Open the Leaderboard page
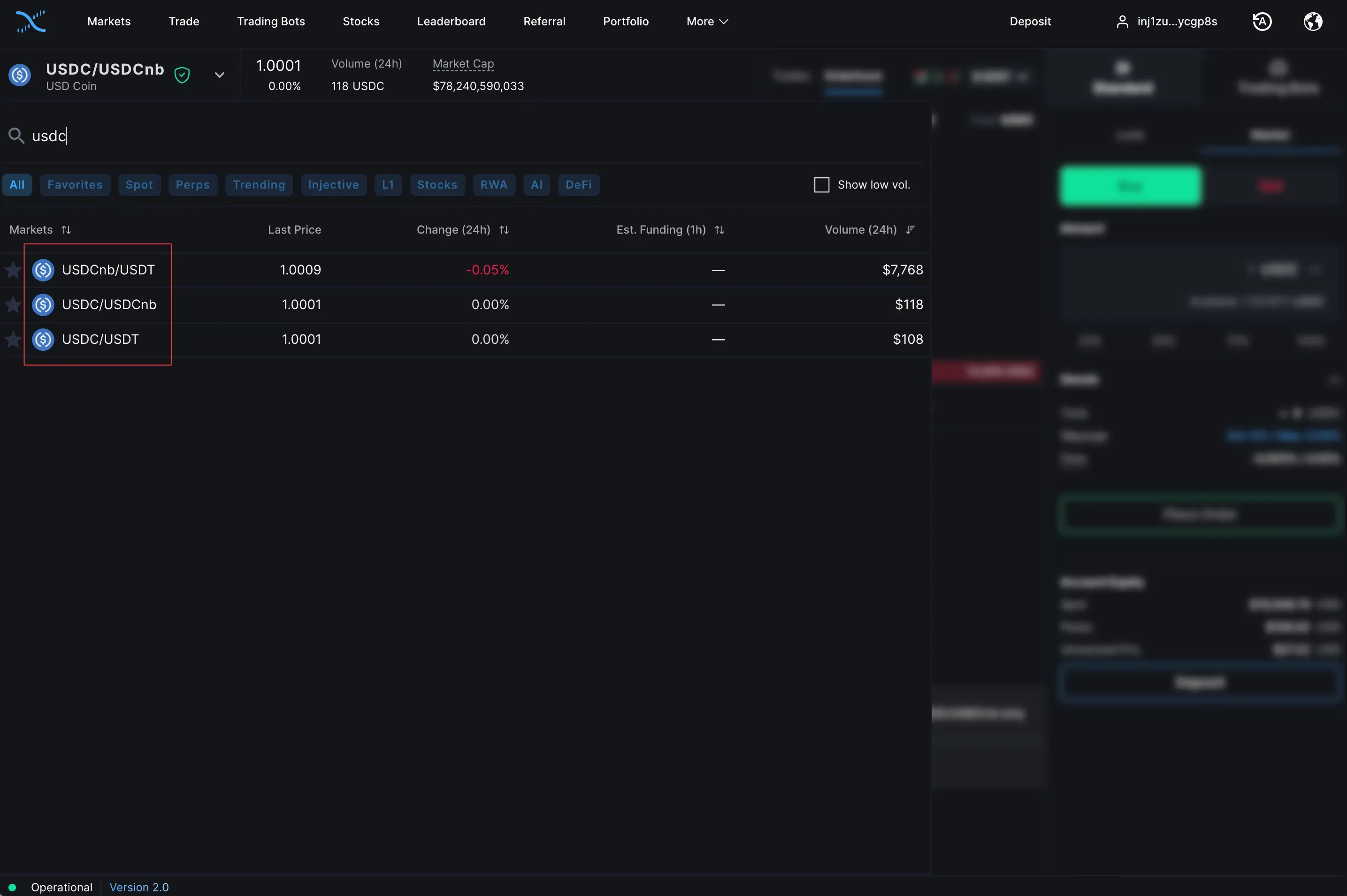The height and width of the screenshot is (896, 1347). point(451,22)
